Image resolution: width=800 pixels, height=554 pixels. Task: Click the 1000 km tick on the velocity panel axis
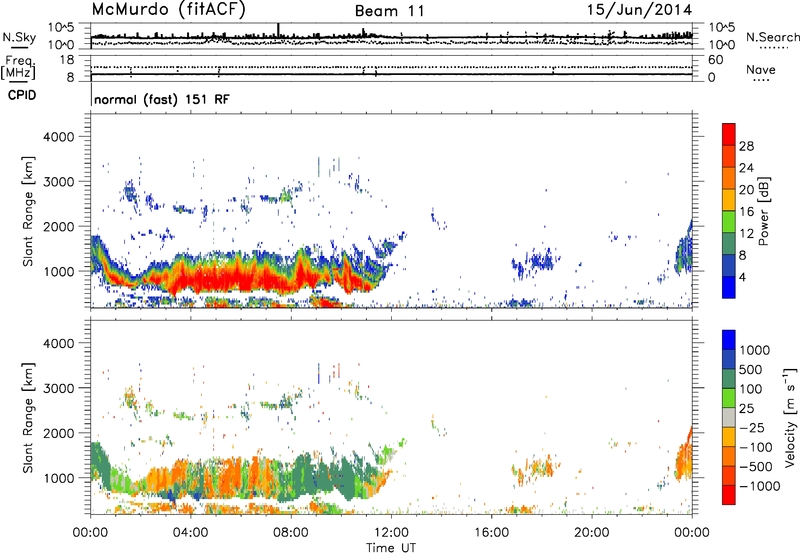click(x=58, y=478)
